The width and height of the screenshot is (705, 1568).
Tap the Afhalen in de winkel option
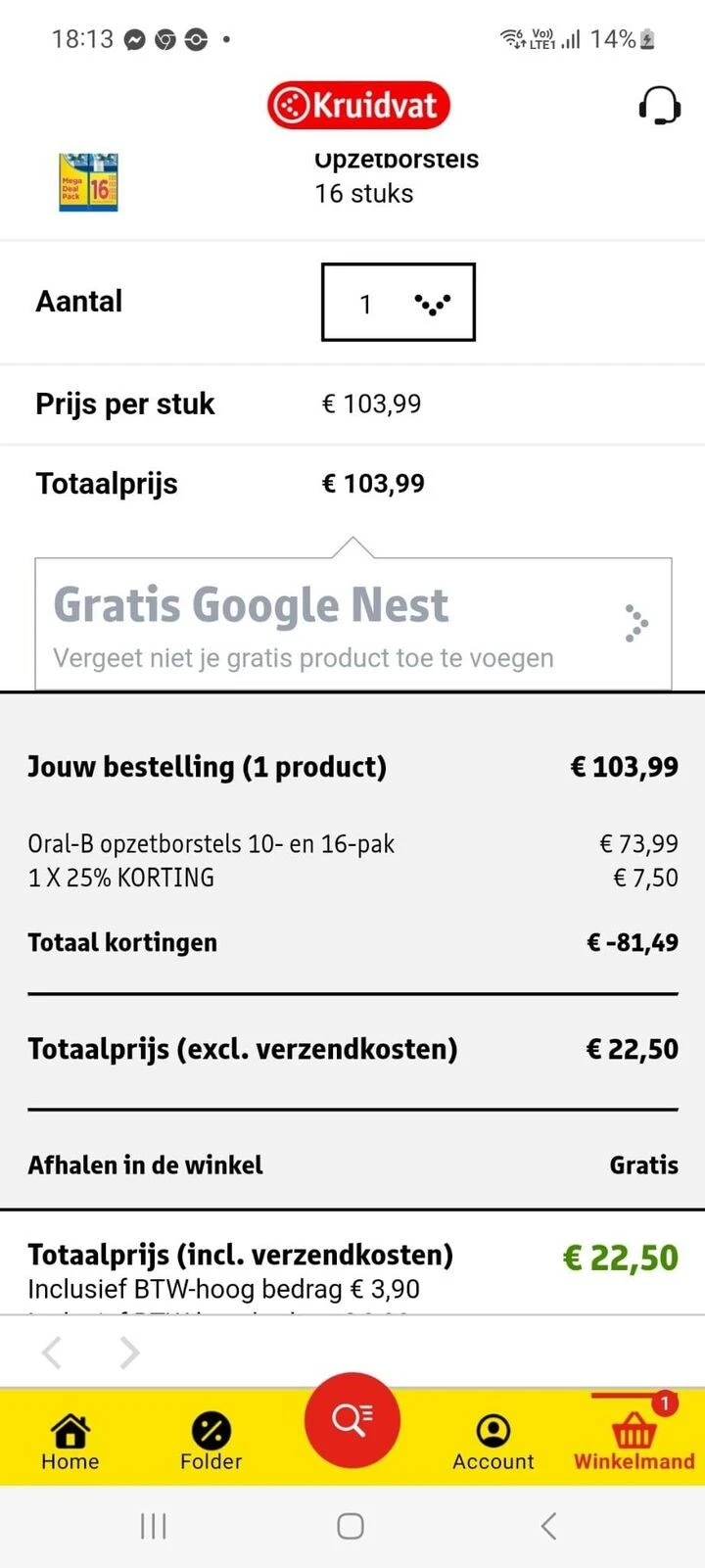(x=145, y=1164)
